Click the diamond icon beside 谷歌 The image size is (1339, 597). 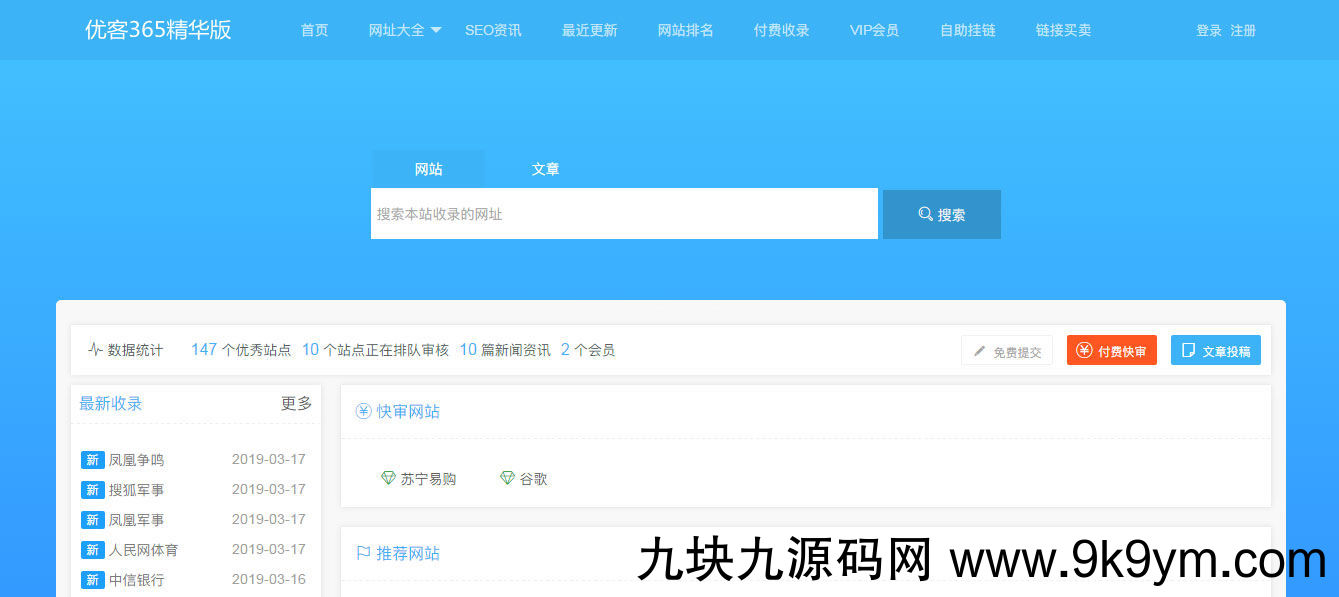tap(507, 478)
